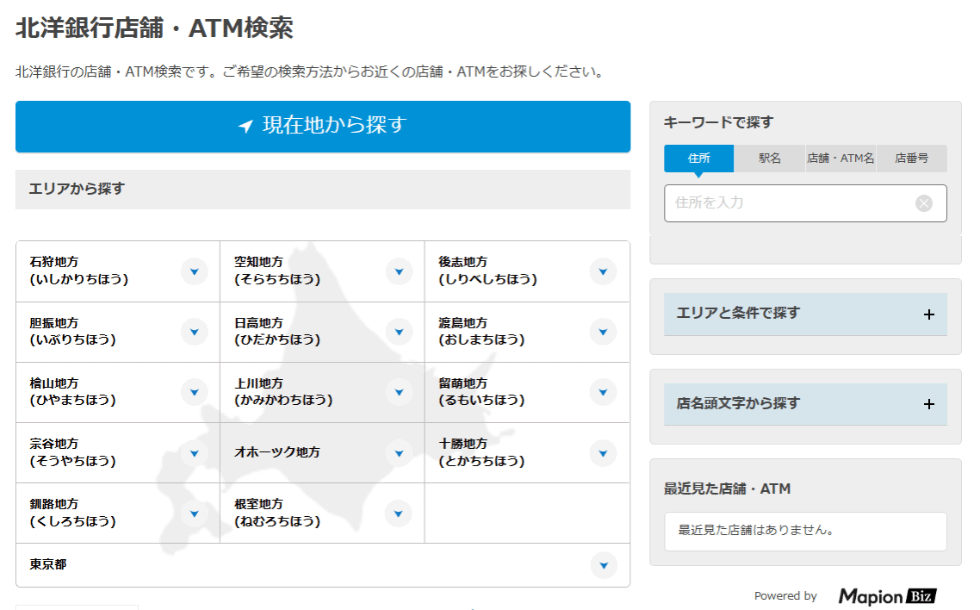The width and height of the screenshot is (980, 610).
Task: Select 胆振地方 (いぶりちほう) text
Action: click(72, 331)
